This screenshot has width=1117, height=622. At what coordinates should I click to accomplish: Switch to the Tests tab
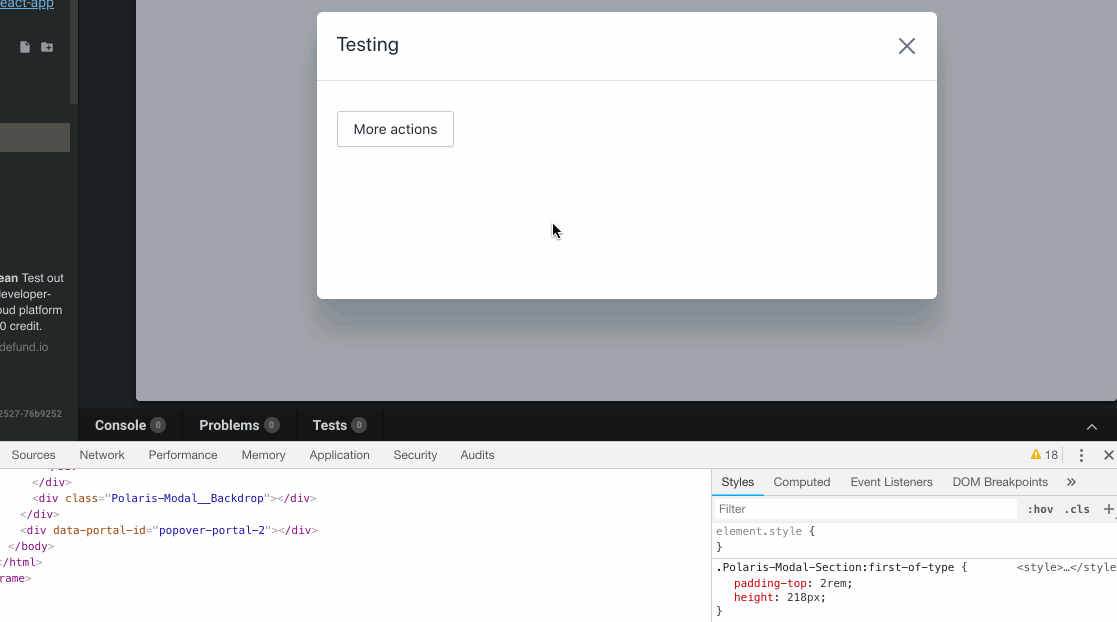click(x=331, y=424)
